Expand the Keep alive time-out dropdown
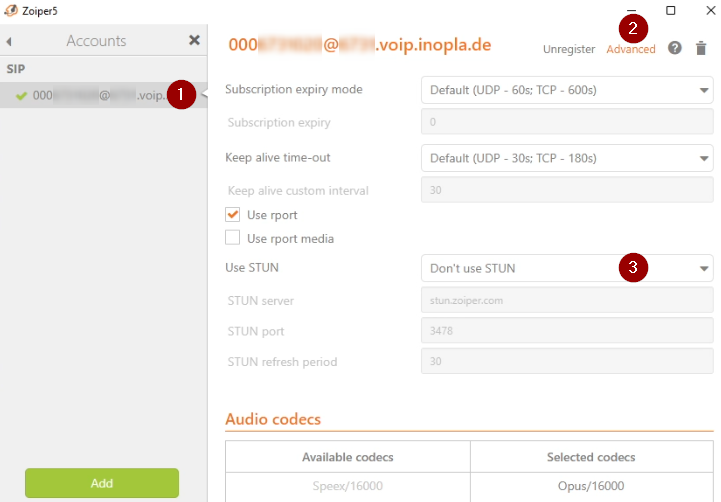Screen dimensions: 721x502 pos(567,158)
